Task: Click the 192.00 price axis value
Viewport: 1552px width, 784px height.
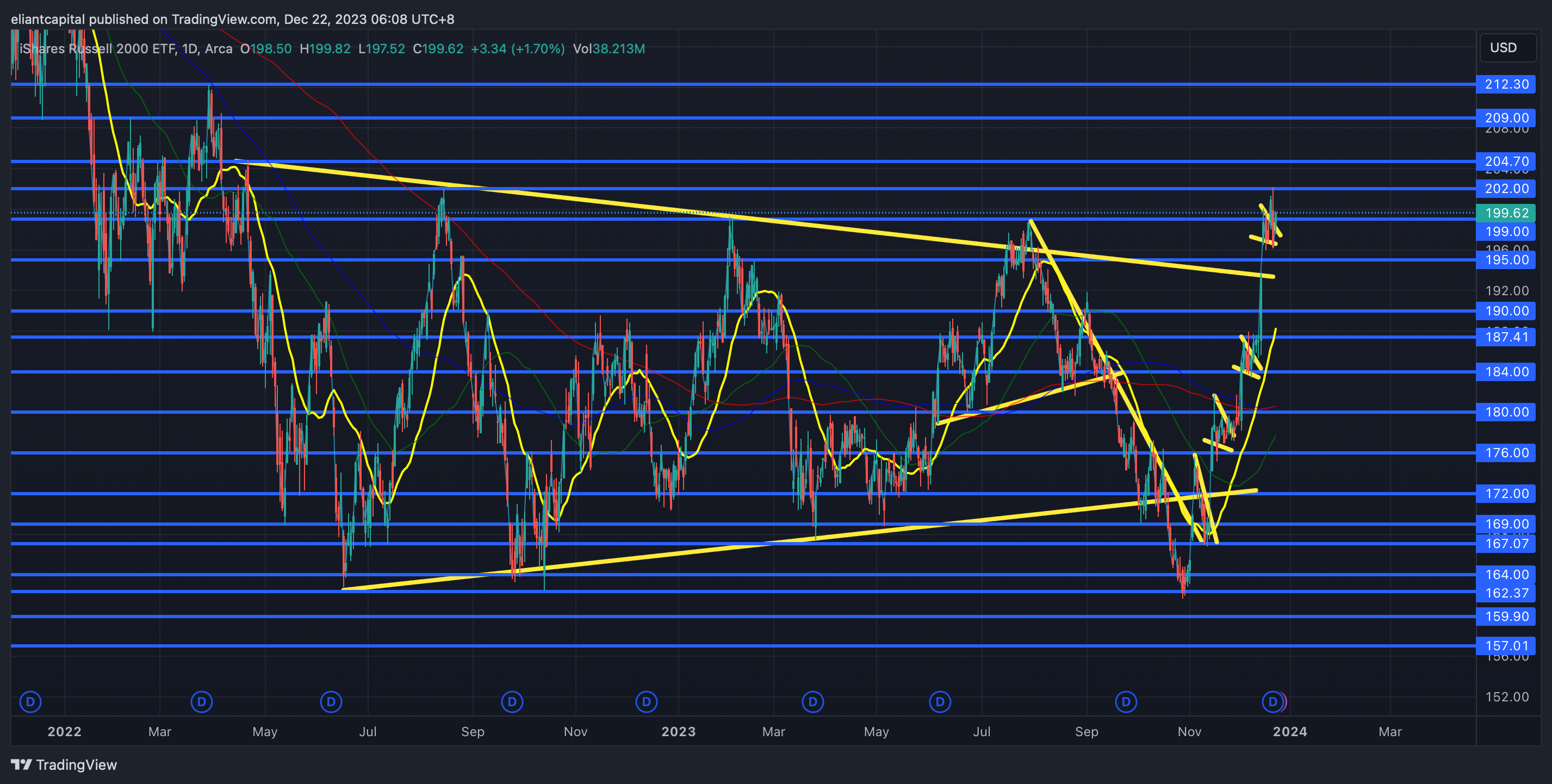Action: (x=1507, y=291)
